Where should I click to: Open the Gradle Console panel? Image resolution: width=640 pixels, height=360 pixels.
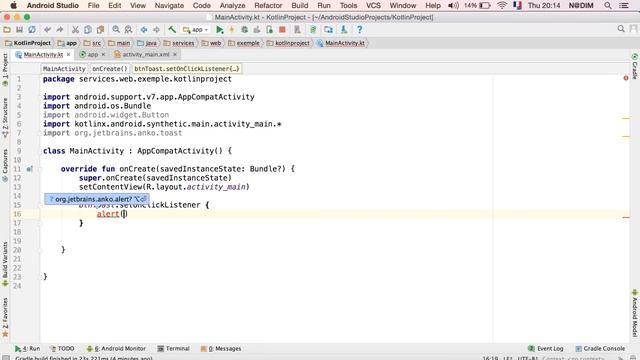click(600, 349)
